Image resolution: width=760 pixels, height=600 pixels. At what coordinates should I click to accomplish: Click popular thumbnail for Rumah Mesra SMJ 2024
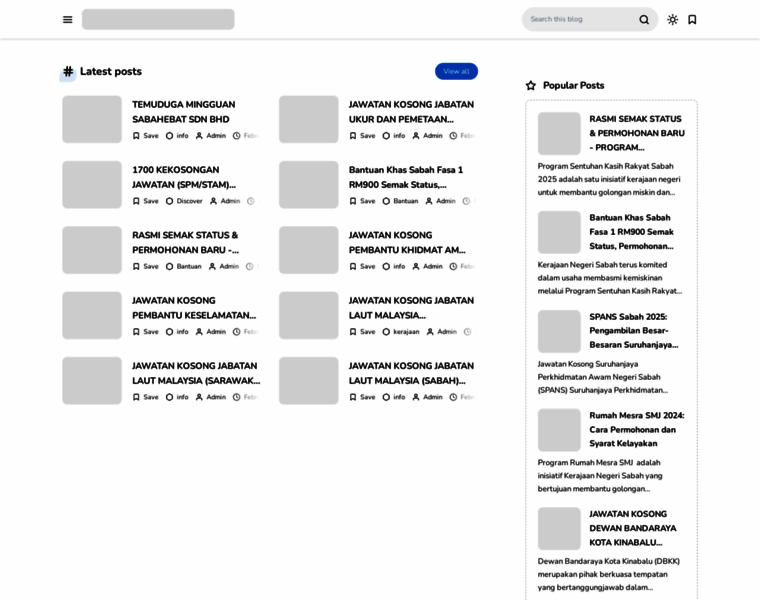[x=559, y=430]
